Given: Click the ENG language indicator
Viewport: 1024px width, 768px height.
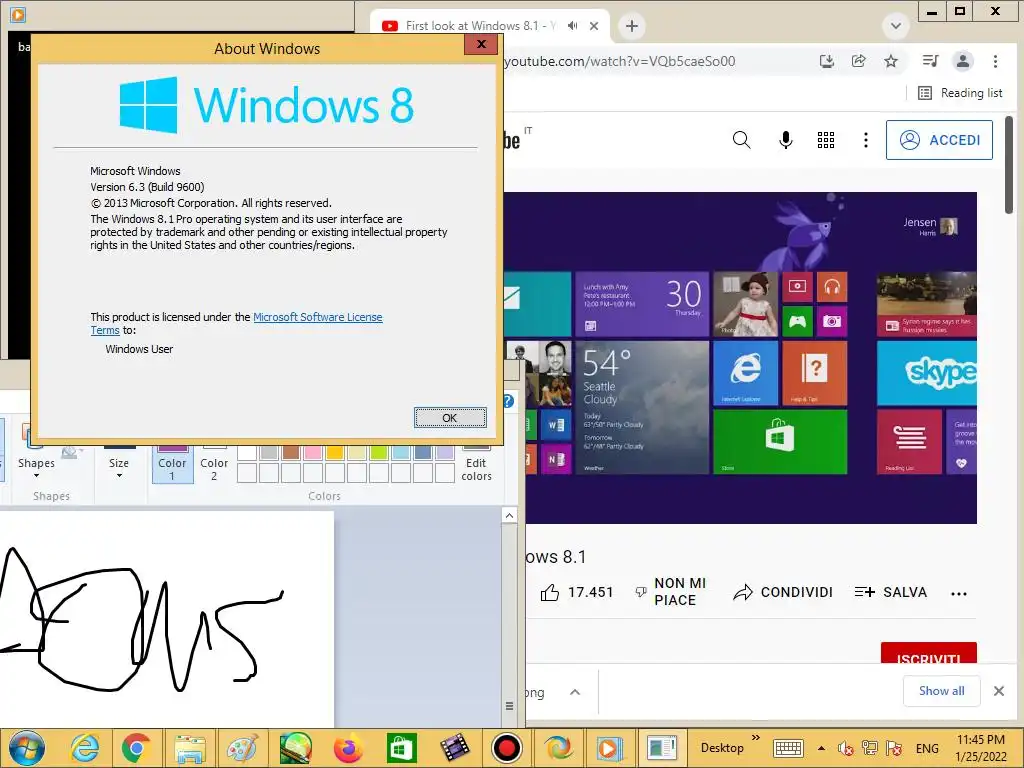Looking at the screenshot, I should (x=927, y=748).
